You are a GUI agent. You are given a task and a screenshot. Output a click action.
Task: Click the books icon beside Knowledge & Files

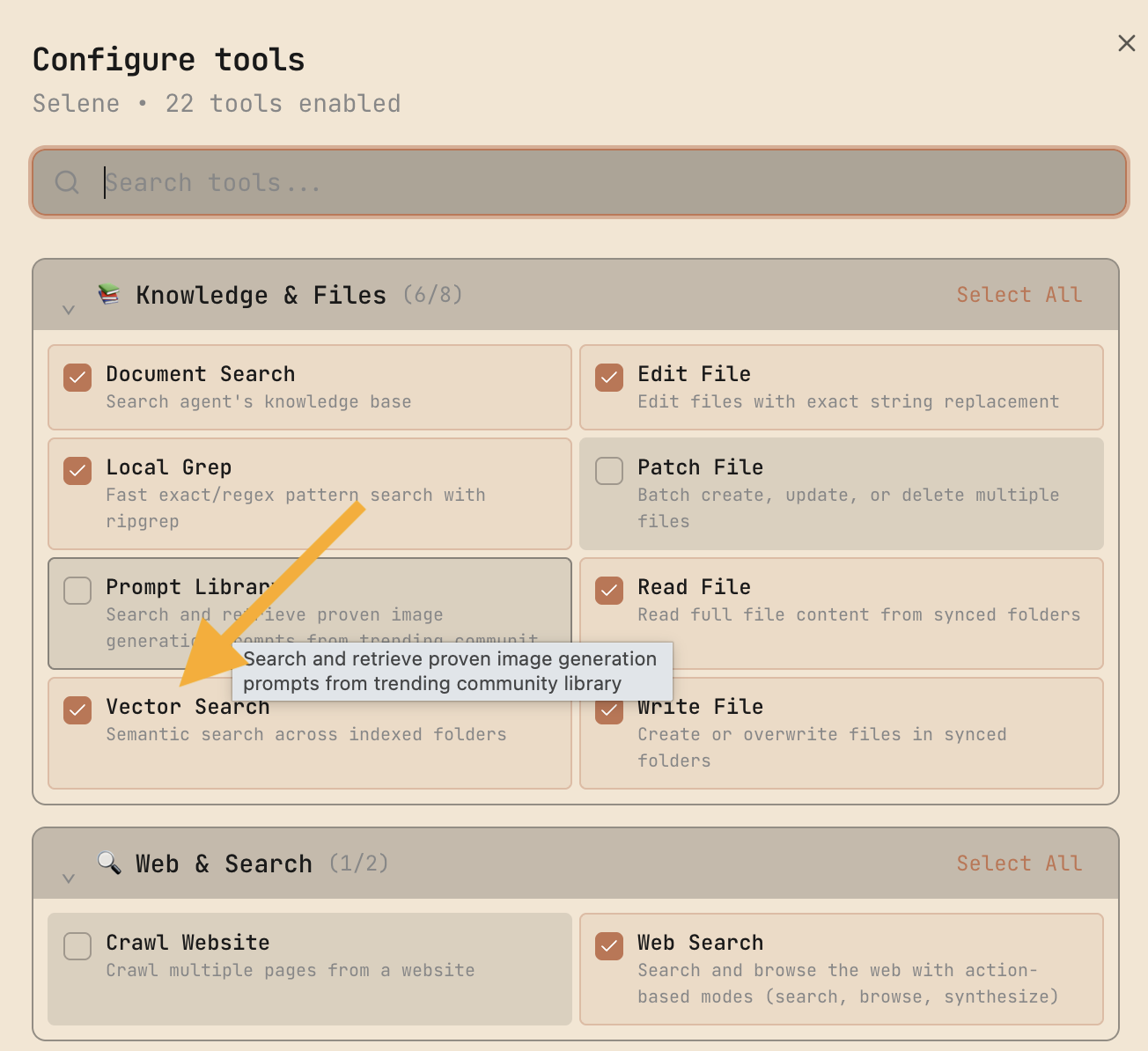(x=107, y=295)
